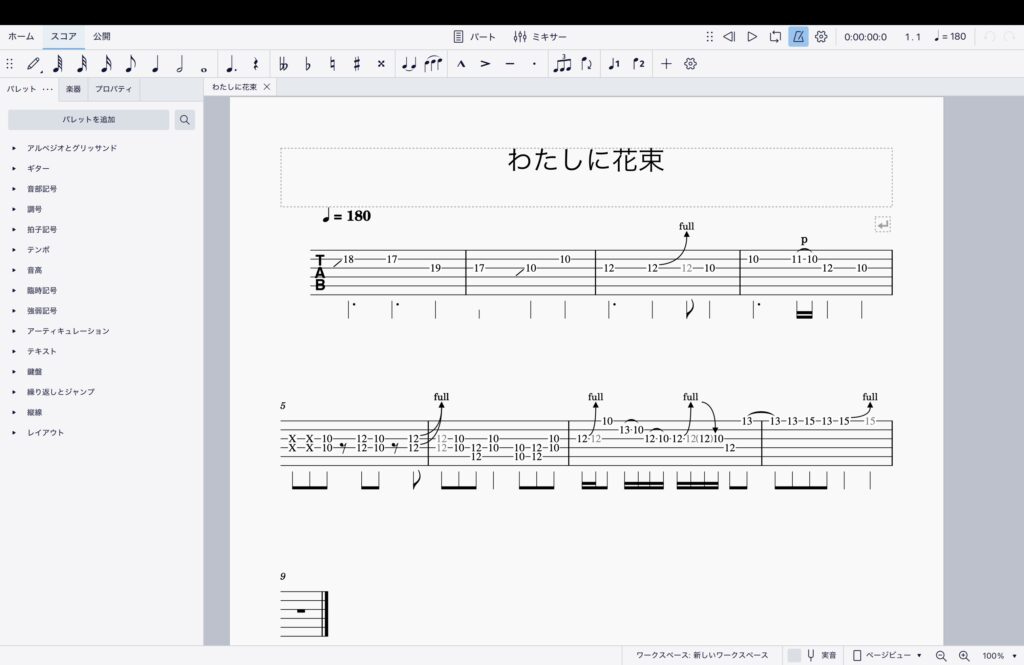Apply double flat accidental
Image resolution: width=1024 pixels, height=665 pixels.
tap(283, 64)
